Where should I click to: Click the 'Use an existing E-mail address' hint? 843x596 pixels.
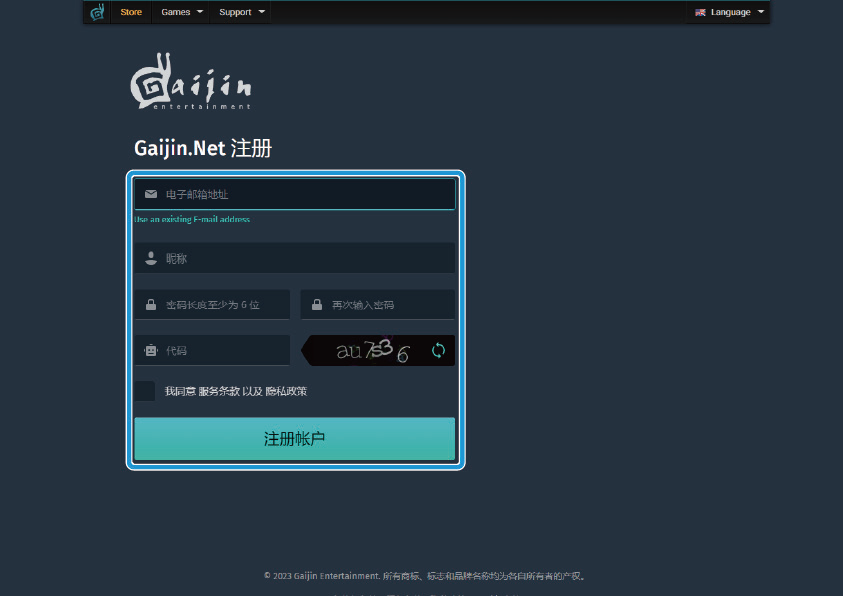coord(192,219)
